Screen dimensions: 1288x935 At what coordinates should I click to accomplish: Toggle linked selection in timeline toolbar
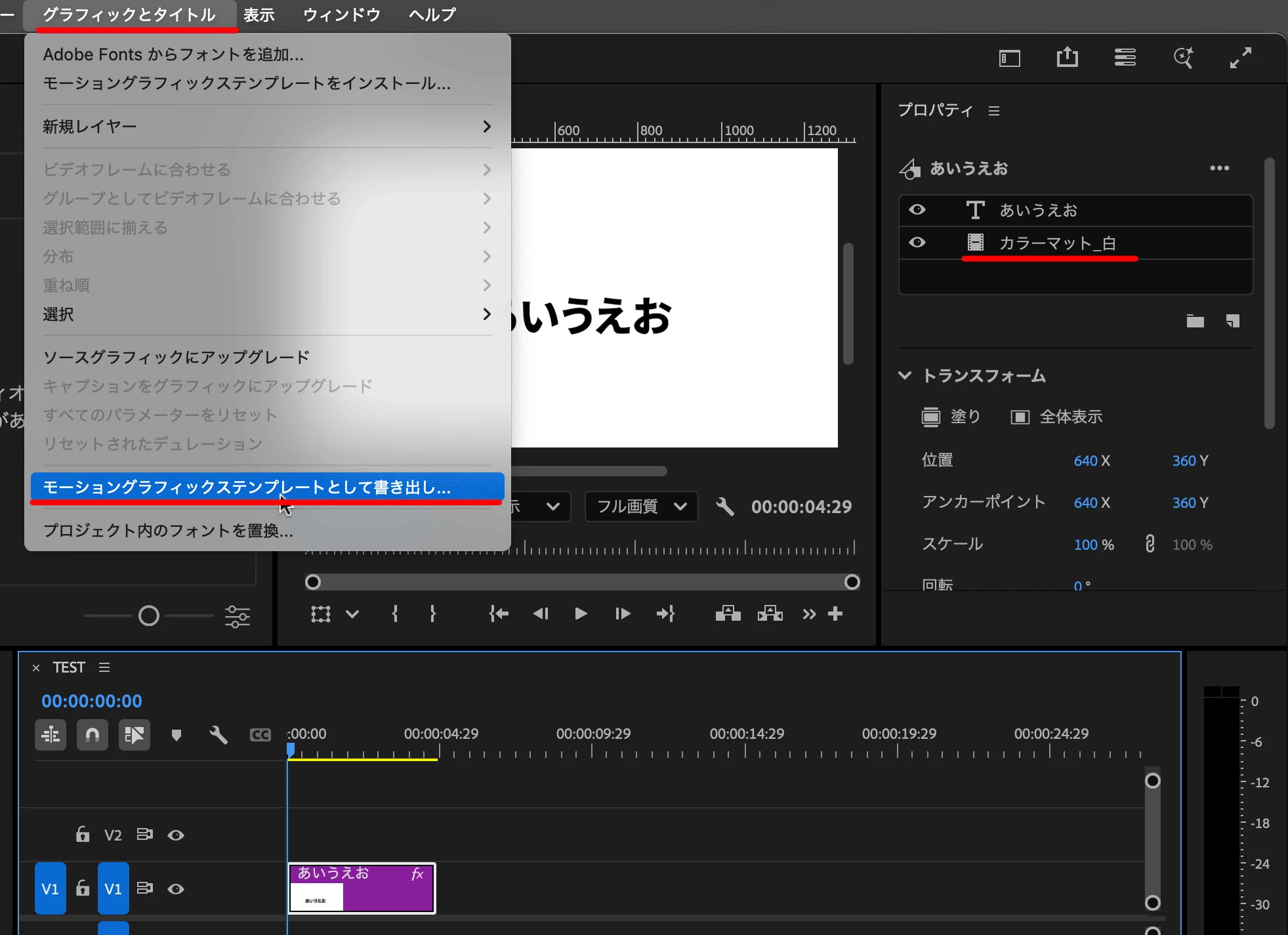pyautogui.click(x=134, y=735)
